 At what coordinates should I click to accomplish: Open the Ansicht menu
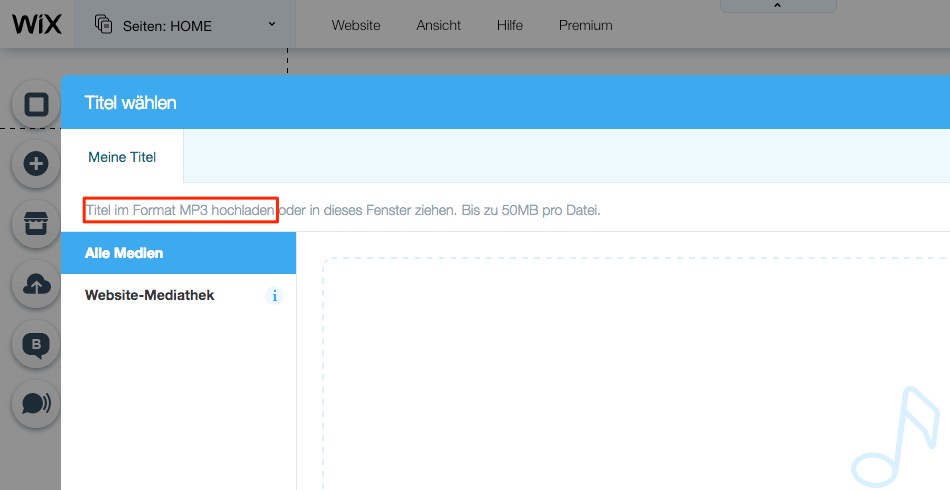tap(438, 25)
